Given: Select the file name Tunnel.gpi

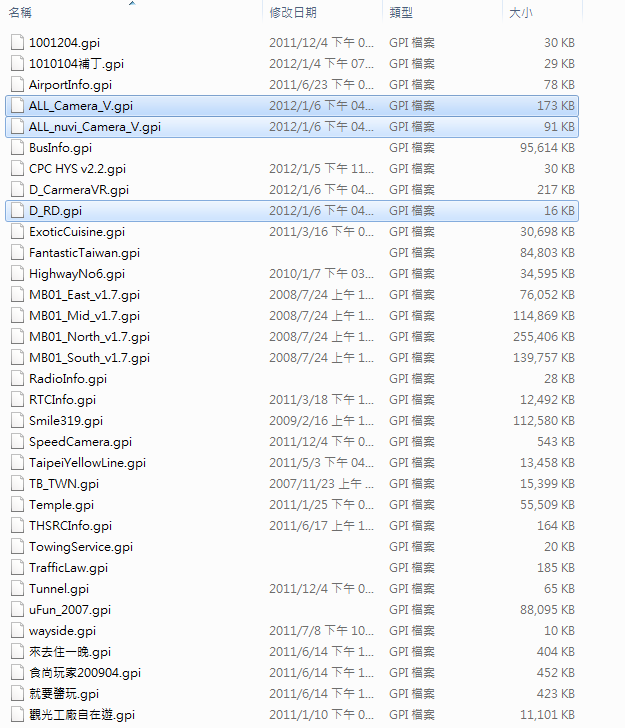Looking at the screenshot, I should point(59,589).
